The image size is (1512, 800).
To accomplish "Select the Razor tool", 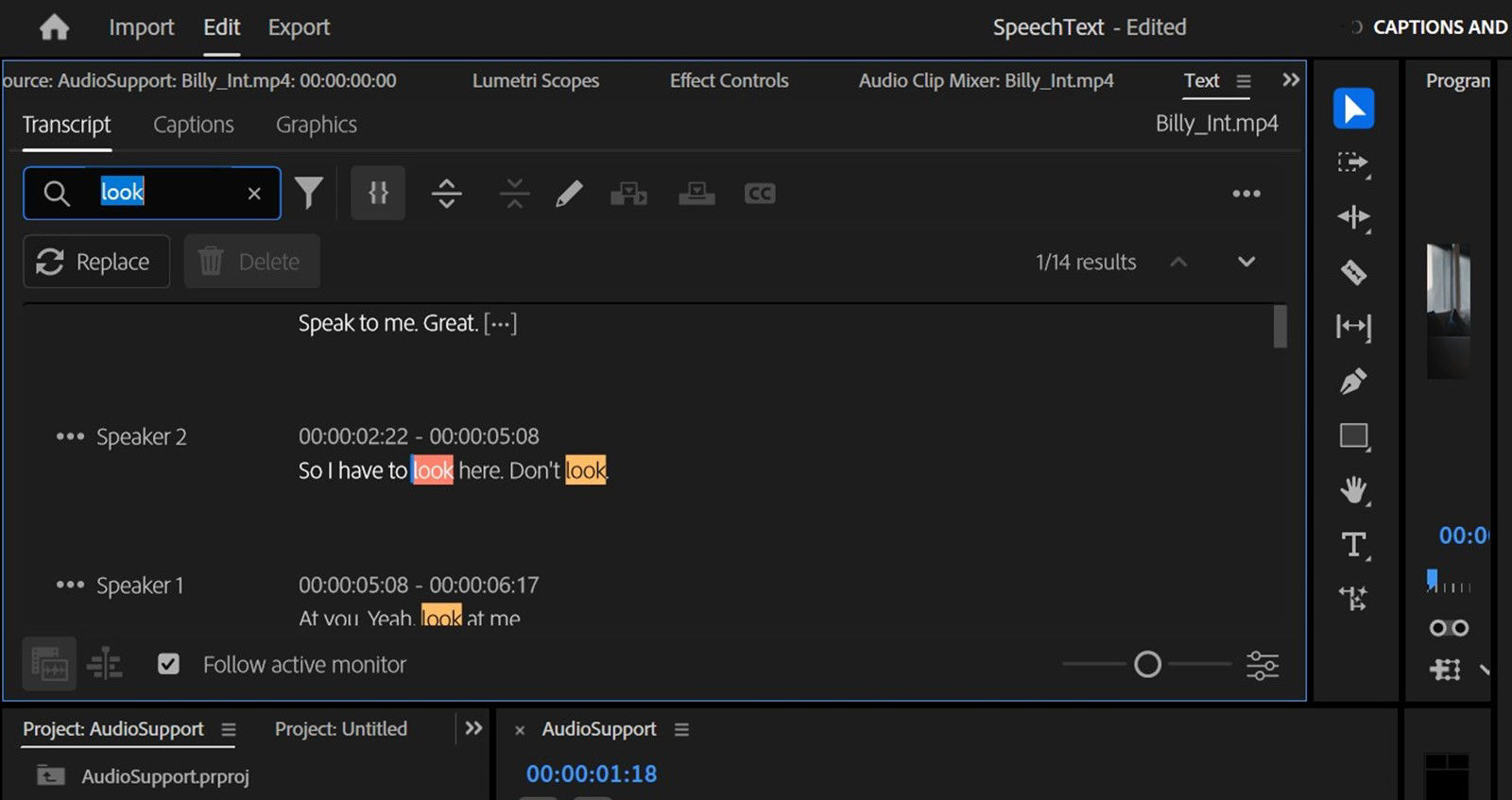I will (1353, 272).
